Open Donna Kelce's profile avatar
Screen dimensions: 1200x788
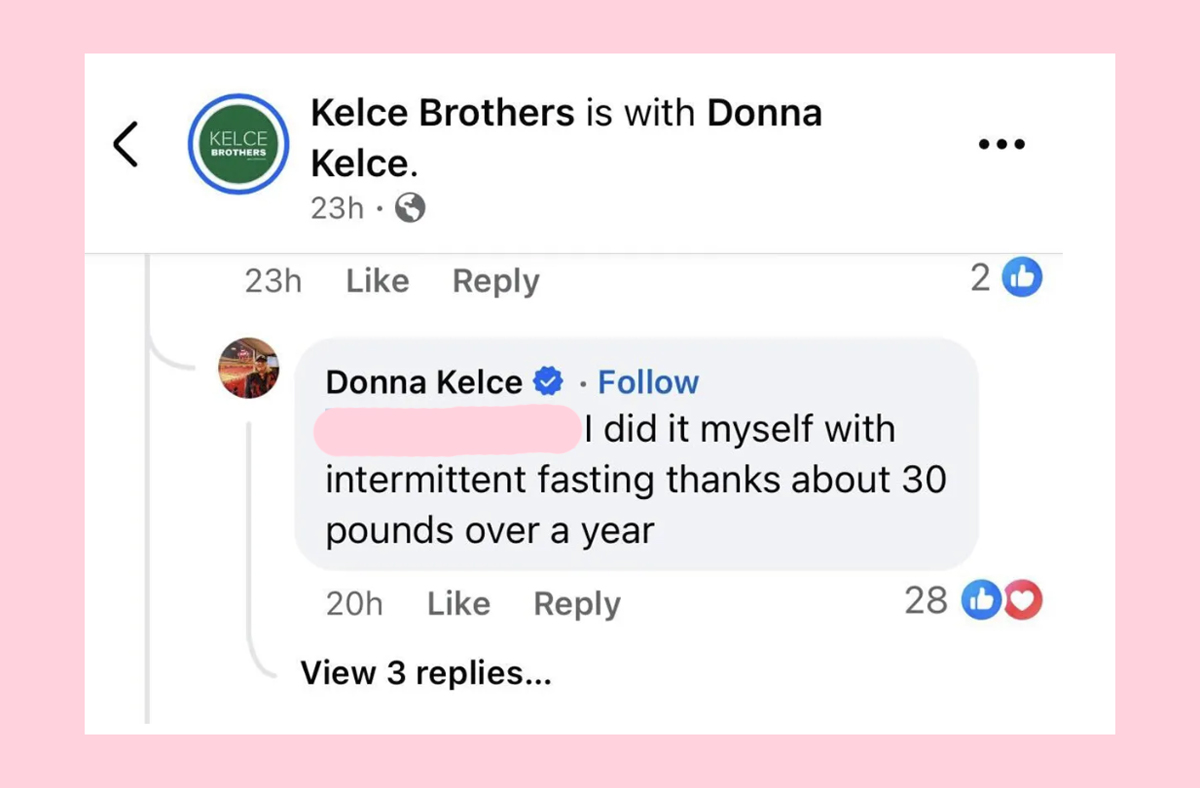pyautogui.click(x=248, y=368)
